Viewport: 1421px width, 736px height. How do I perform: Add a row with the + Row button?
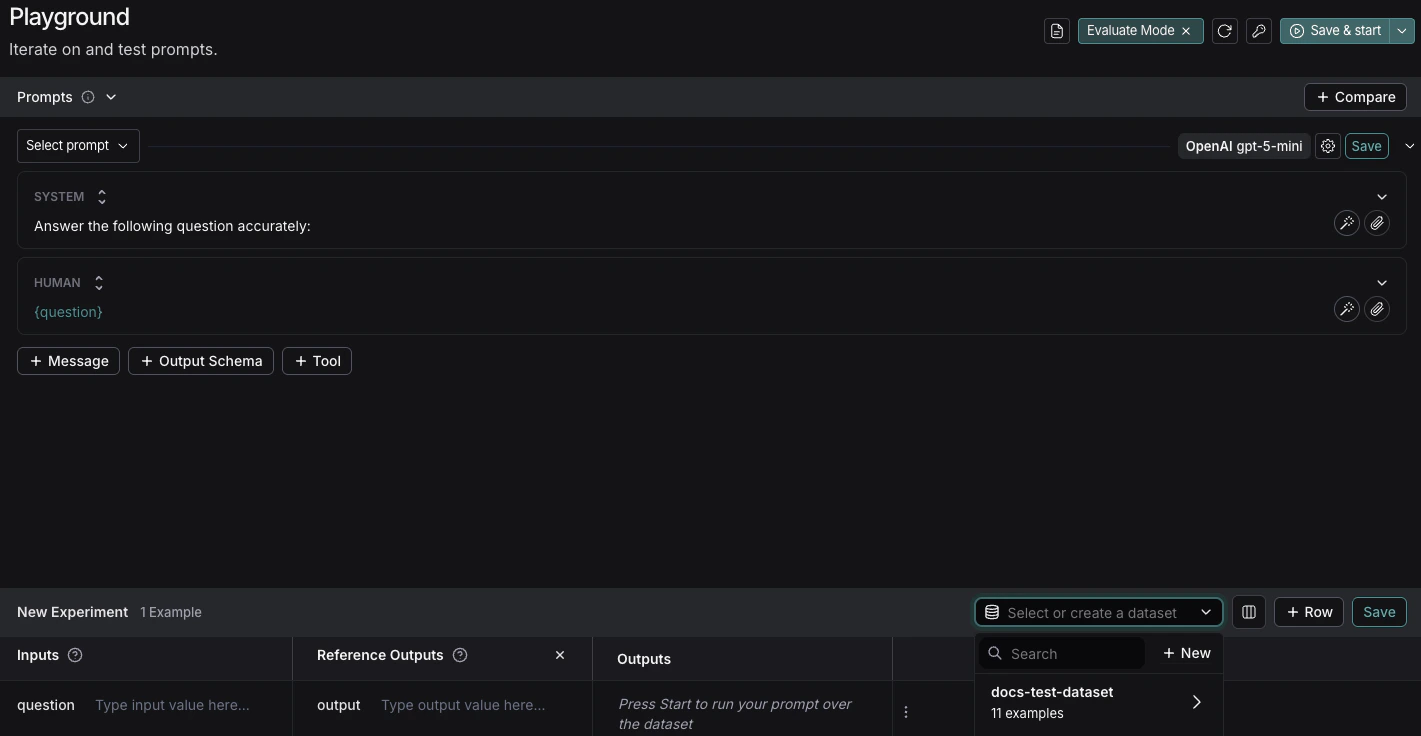point(1308,611)
